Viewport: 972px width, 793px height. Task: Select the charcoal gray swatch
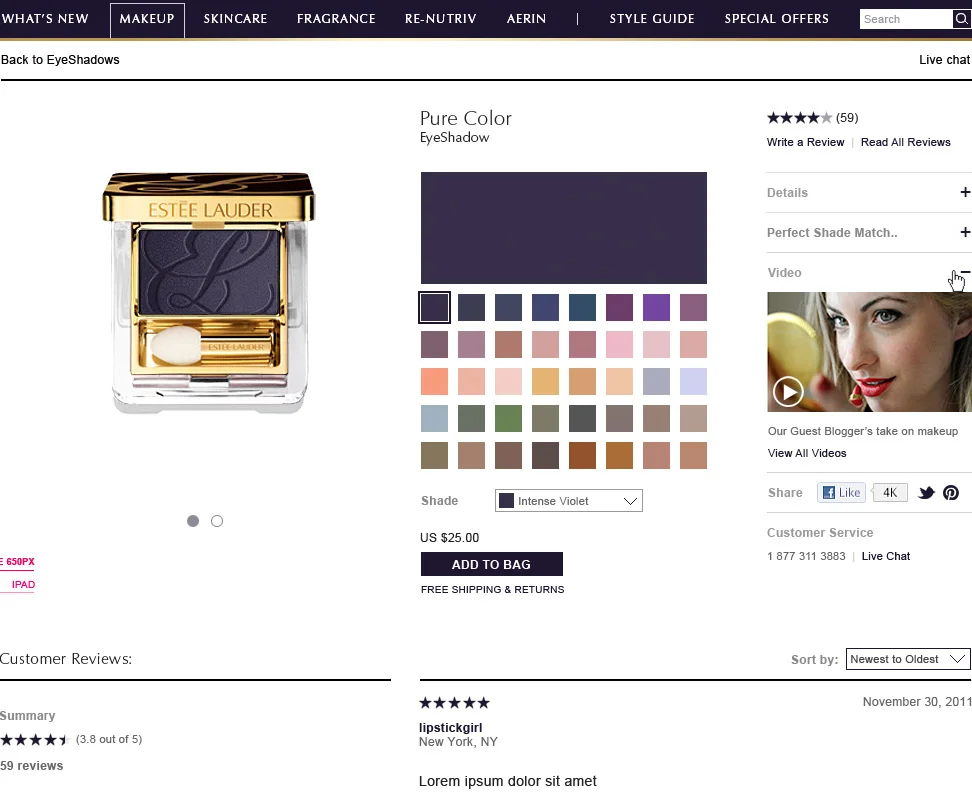click(583, 419)
